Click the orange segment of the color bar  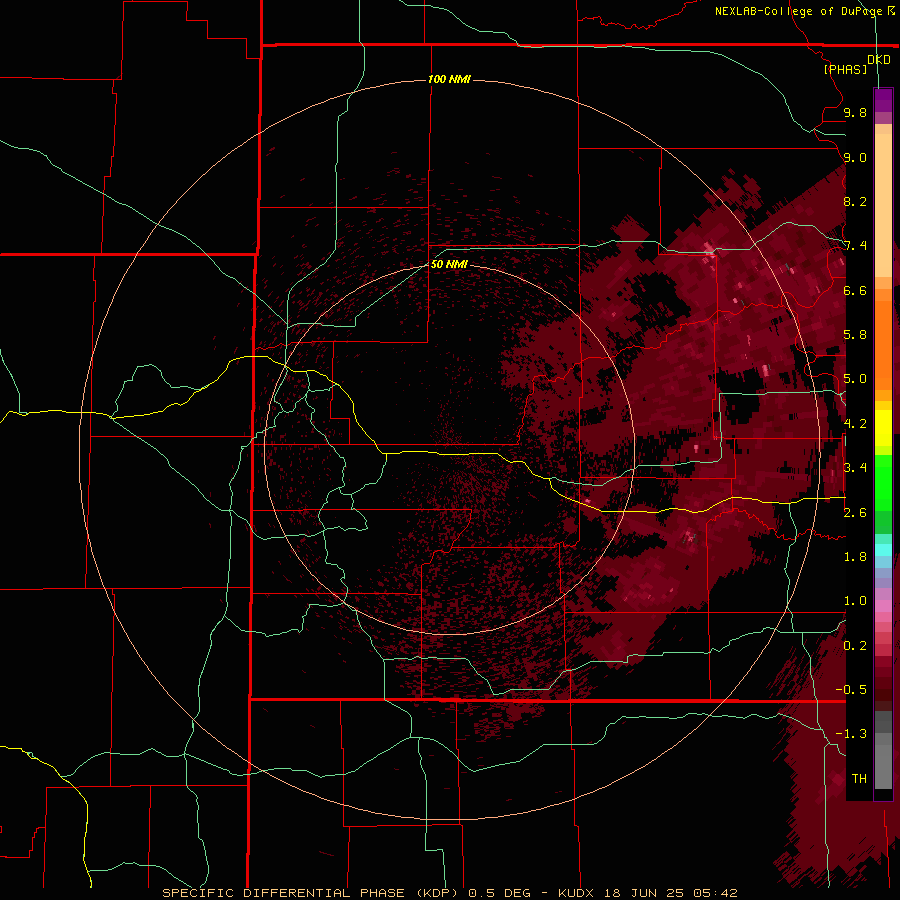[x=883, y=344]
